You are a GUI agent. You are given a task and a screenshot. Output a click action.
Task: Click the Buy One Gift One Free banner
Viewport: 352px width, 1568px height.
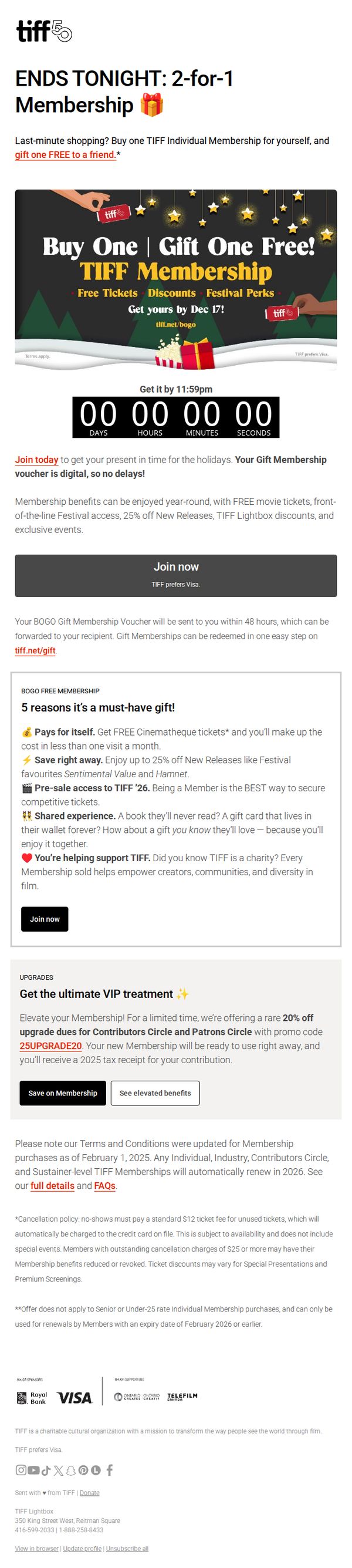[x=175, y=279]
